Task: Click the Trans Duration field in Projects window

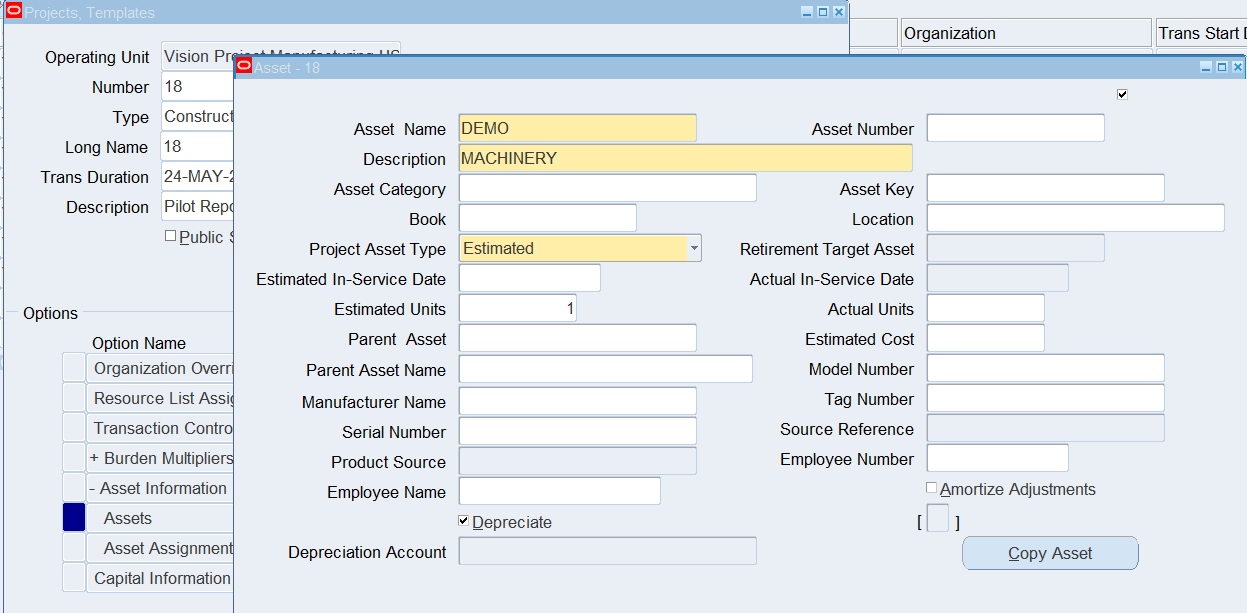Action: pyautogui.click(x=197, y=177)
